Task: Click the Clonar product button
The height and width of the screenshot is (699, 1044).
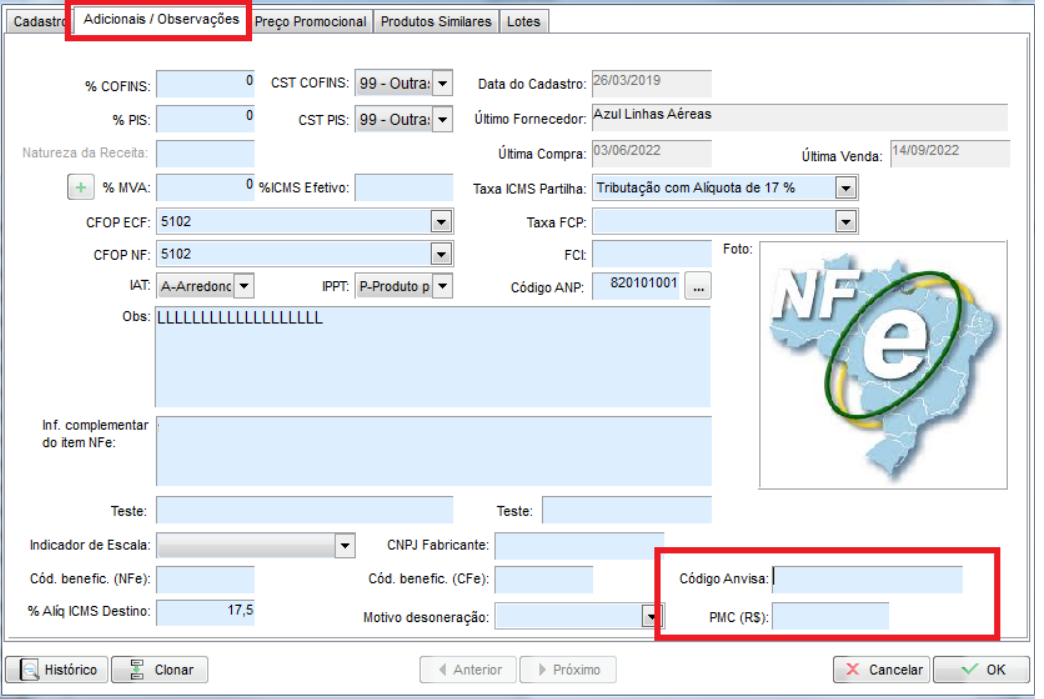Action: [x=159, y=670]
